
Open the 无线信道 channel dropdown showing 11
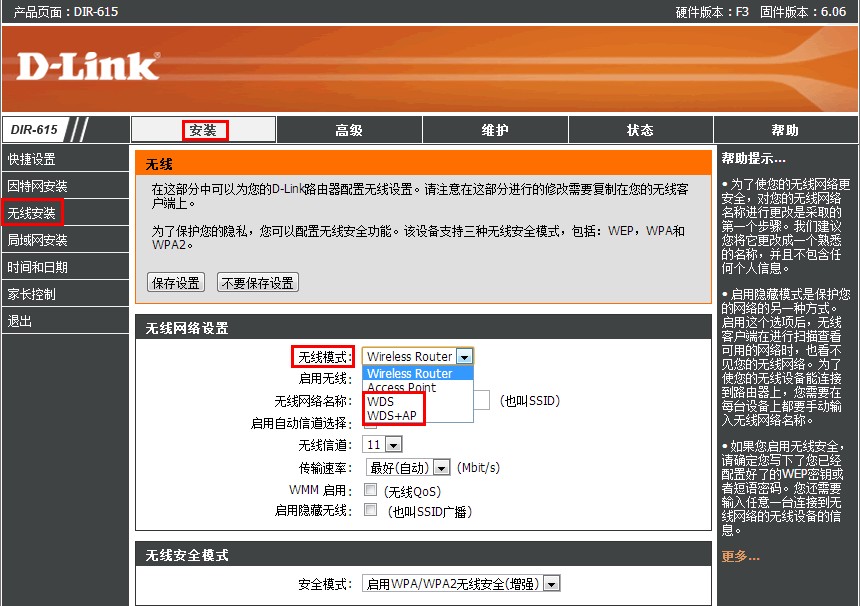click(382, 444)
